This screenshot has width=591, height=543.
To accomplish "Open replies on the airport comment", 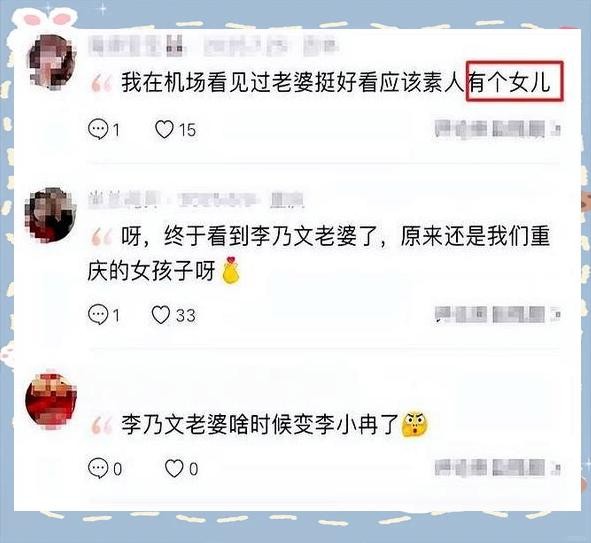I will click(x=104, y=129).
